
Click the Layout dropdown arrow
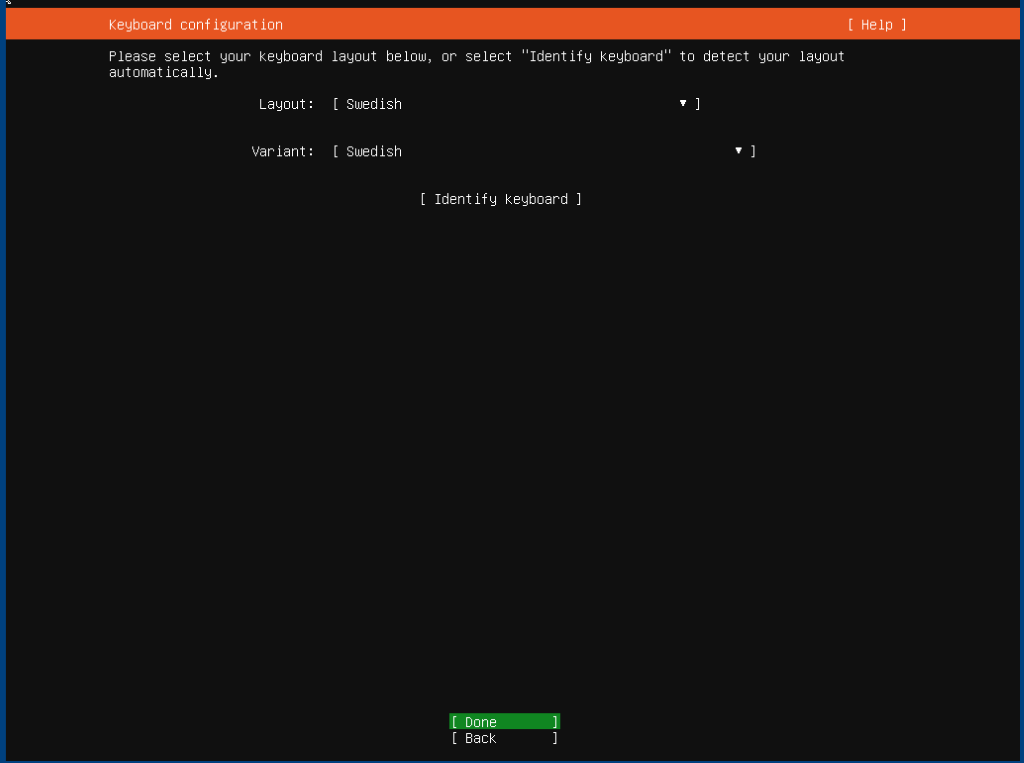(x=682, y=103)
